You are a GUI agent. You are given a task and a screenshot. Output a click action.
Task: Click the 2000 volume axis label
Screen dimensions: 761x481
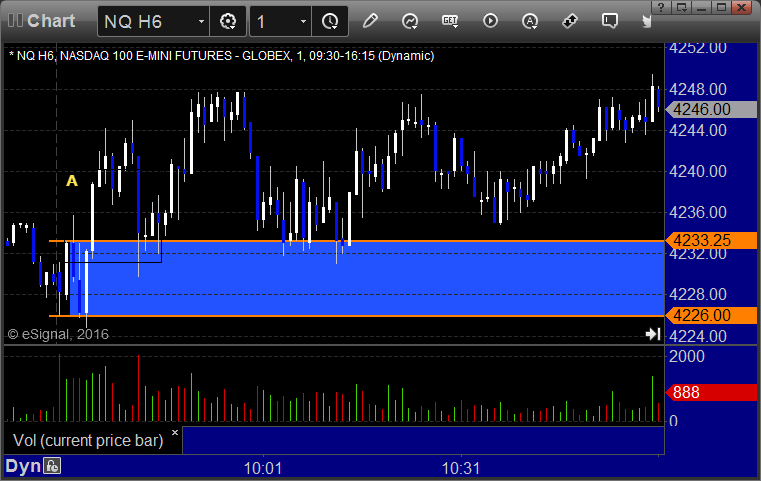686,357
